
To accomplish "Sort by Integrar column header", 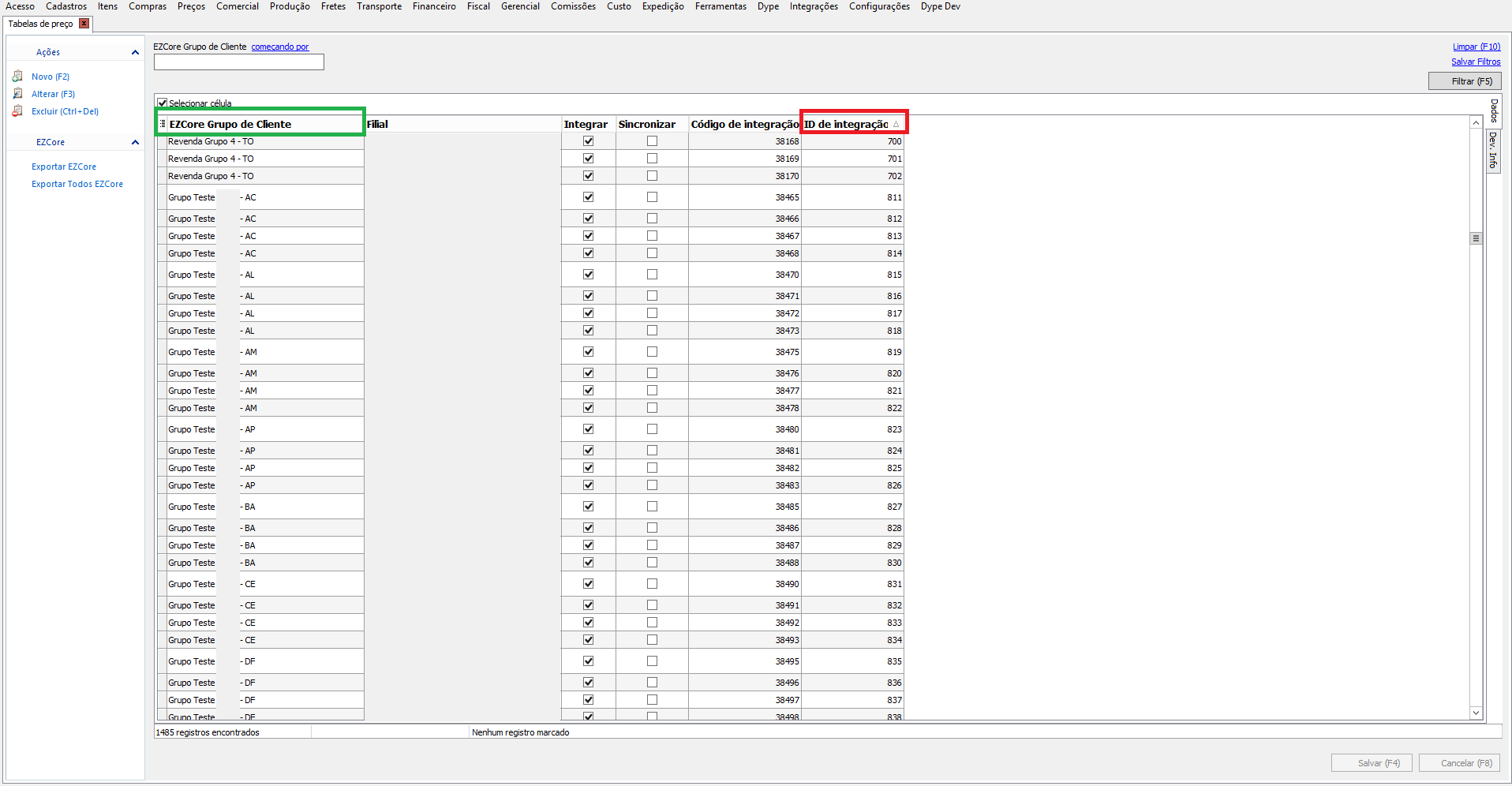I will 588,124.
